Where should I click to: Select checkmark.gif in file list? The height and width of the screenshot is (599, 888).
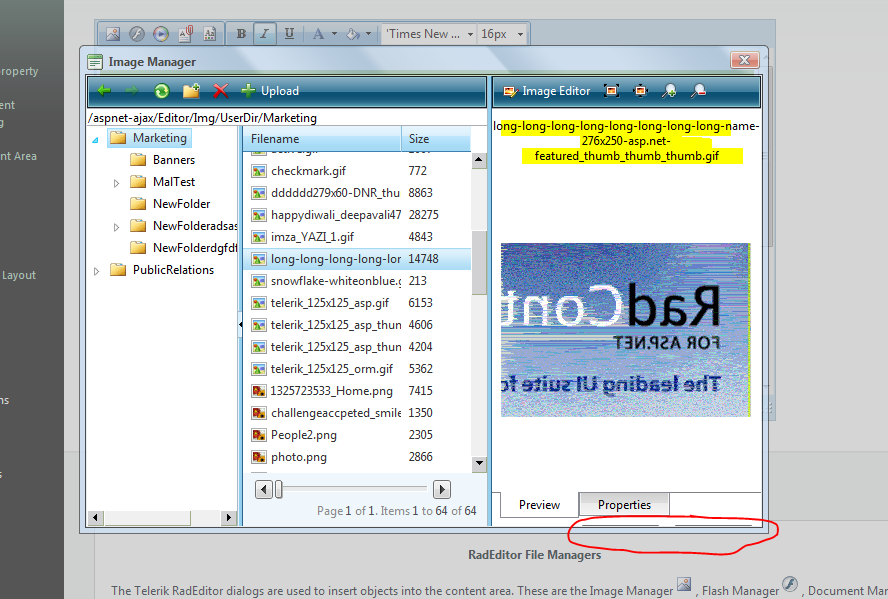click(x=357, y=171)
